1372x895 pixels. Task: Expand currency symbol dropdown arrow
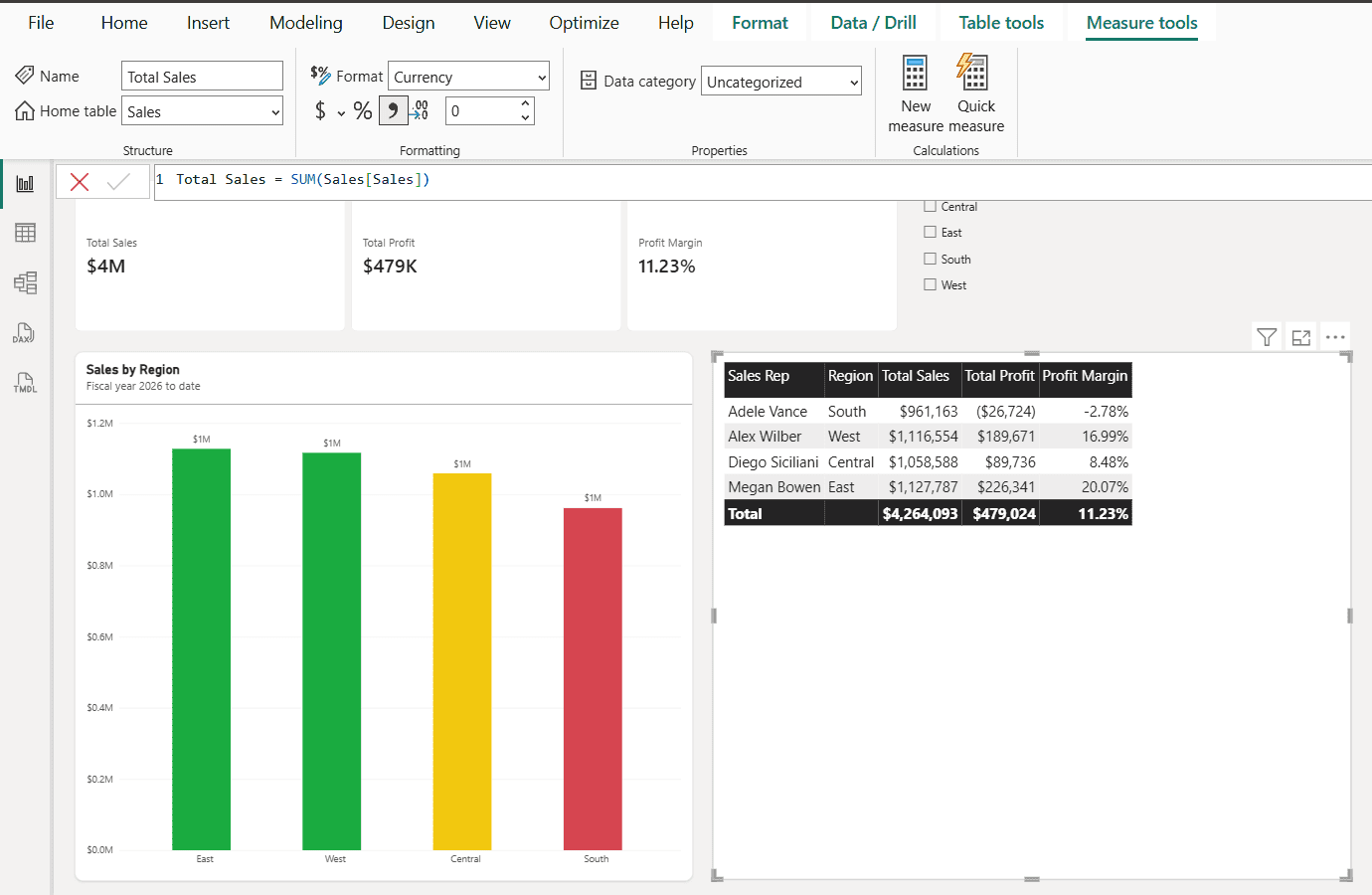tap(341, 113)
